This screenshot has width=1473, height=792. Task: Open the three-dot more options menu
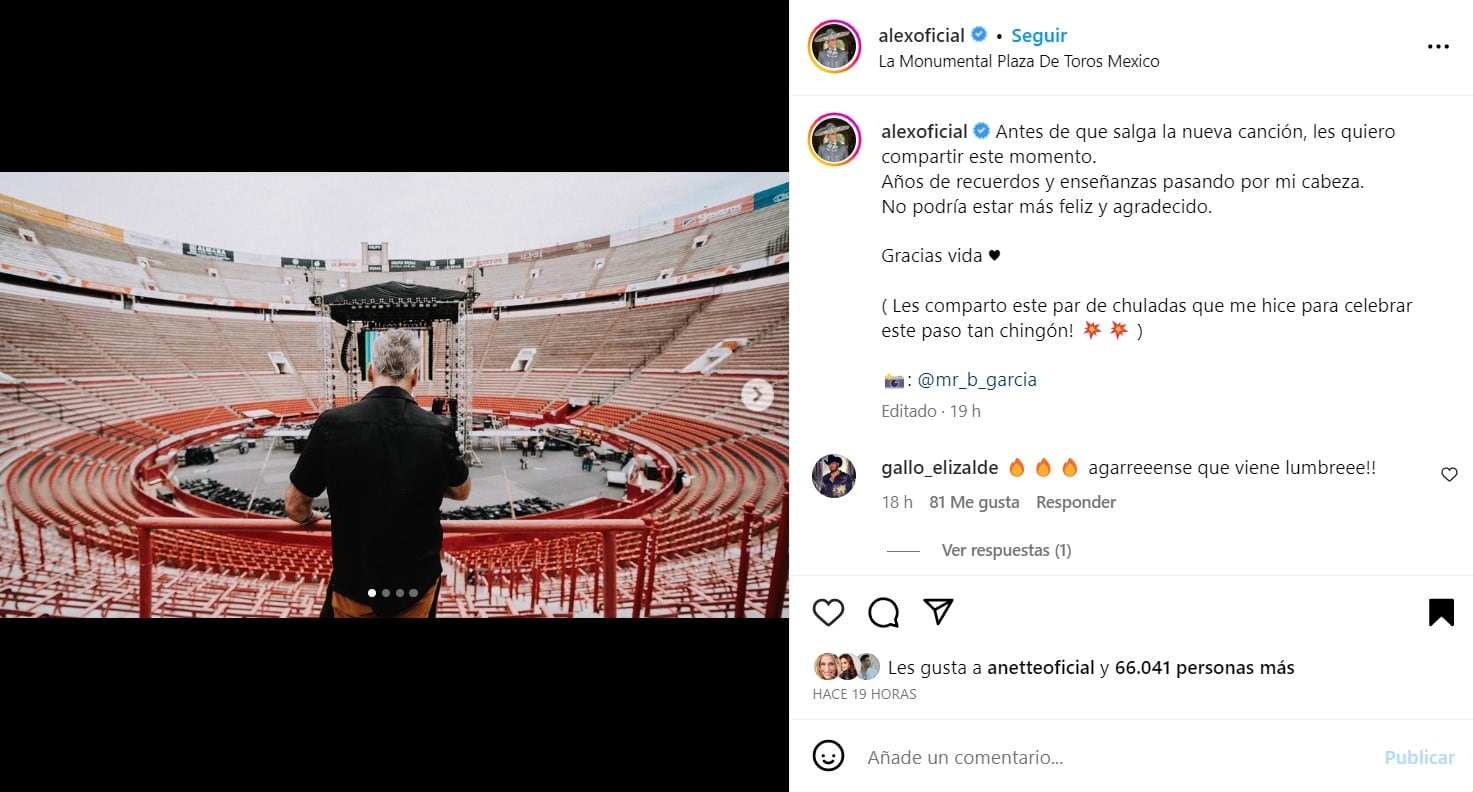click(x=1438, y=47)
